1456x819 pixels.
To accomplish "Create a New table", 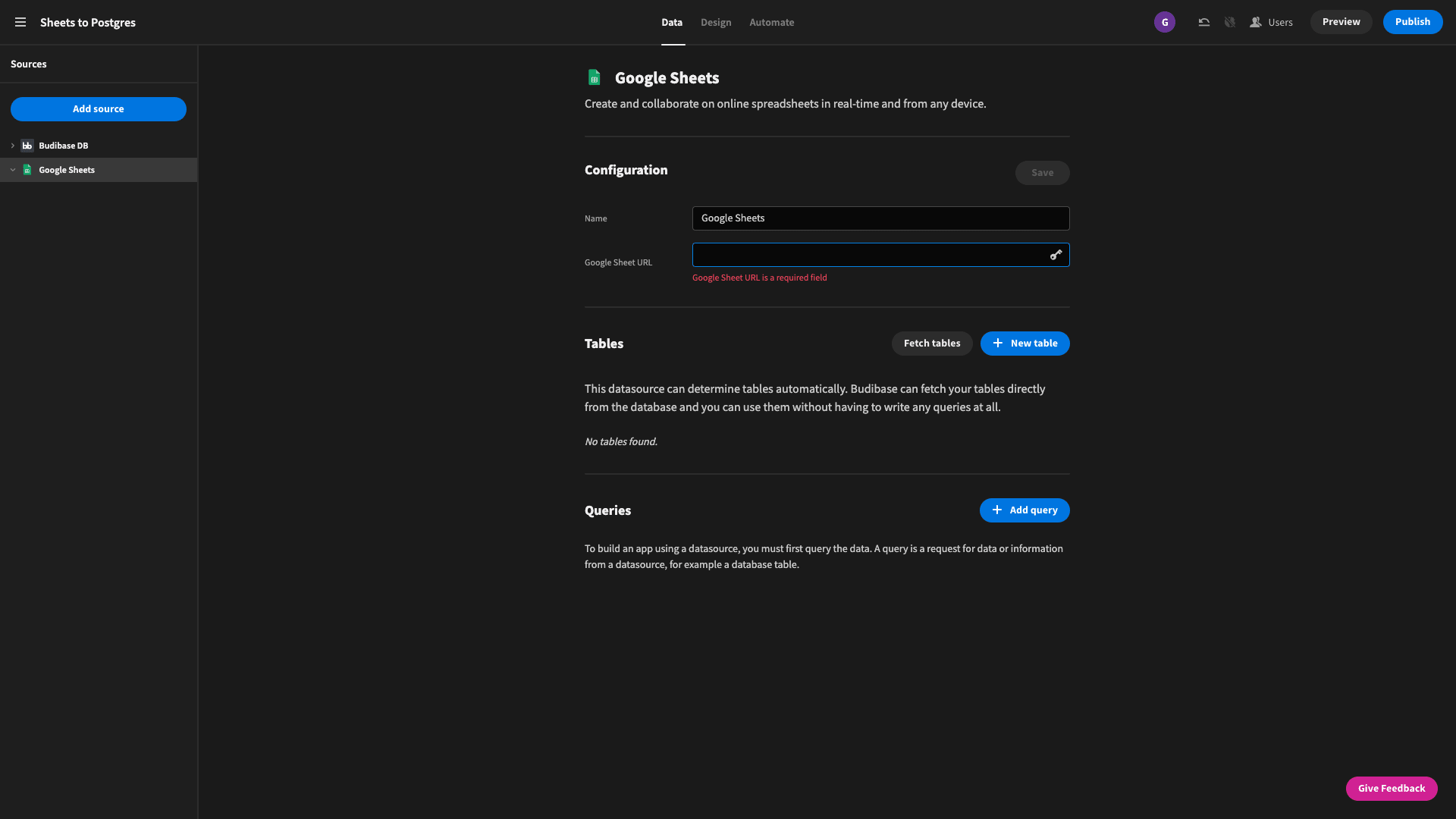I will (x=1025, y=344).
